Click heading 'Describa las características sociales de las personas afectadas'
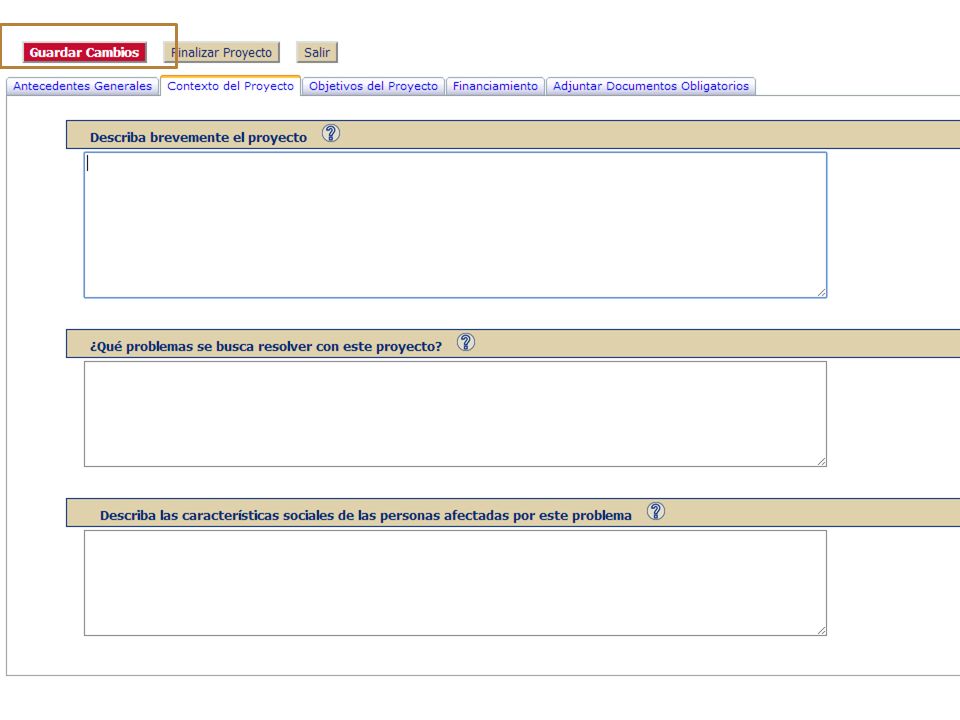 [x=366, y=516]
